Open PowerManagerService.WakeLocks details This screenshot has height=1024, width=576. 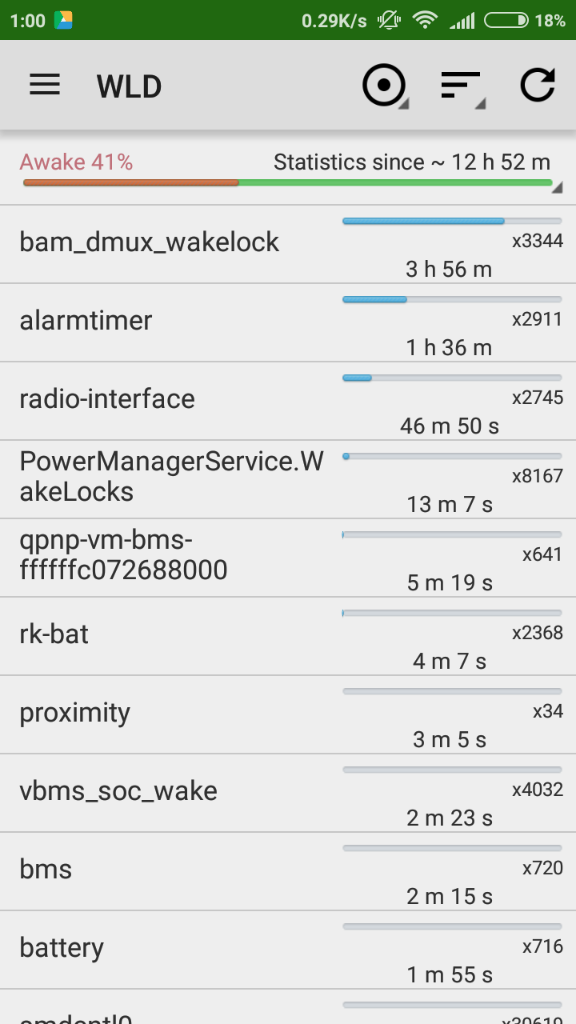tap(288, 479)
